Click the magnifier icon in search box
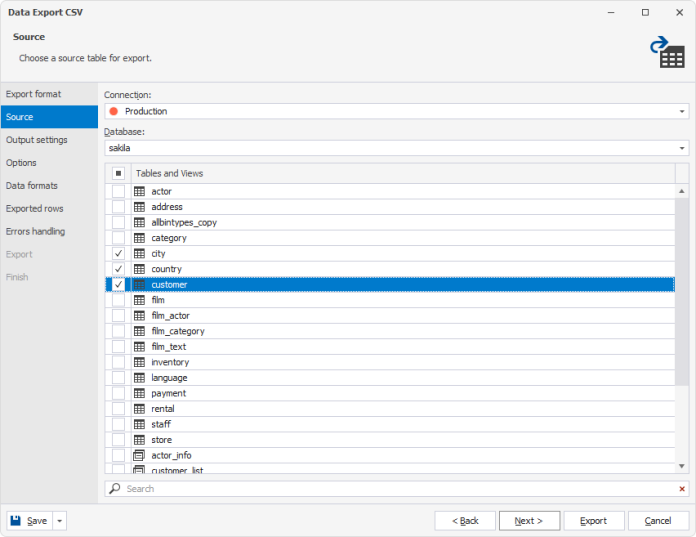Image resolution: width=696 pixels, height=537 pixels. tap(115, 489)
